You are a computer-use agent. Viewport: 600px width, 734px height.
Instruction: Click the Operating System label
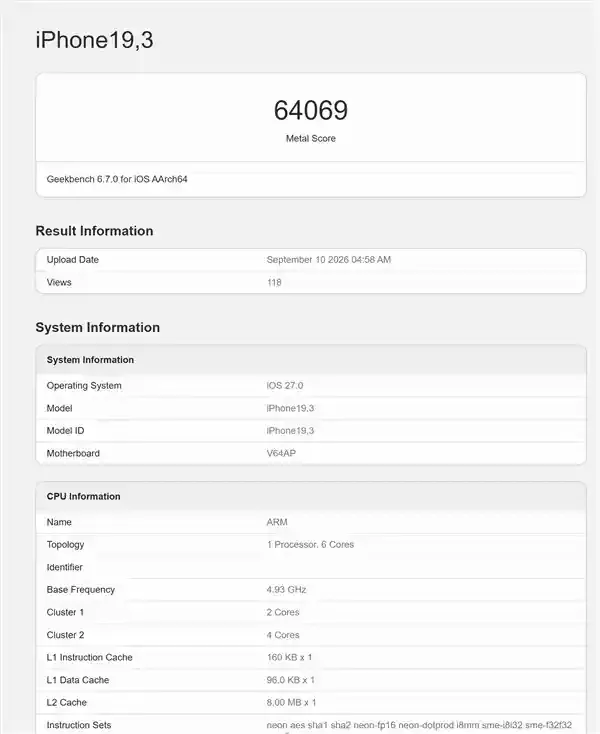84,386
